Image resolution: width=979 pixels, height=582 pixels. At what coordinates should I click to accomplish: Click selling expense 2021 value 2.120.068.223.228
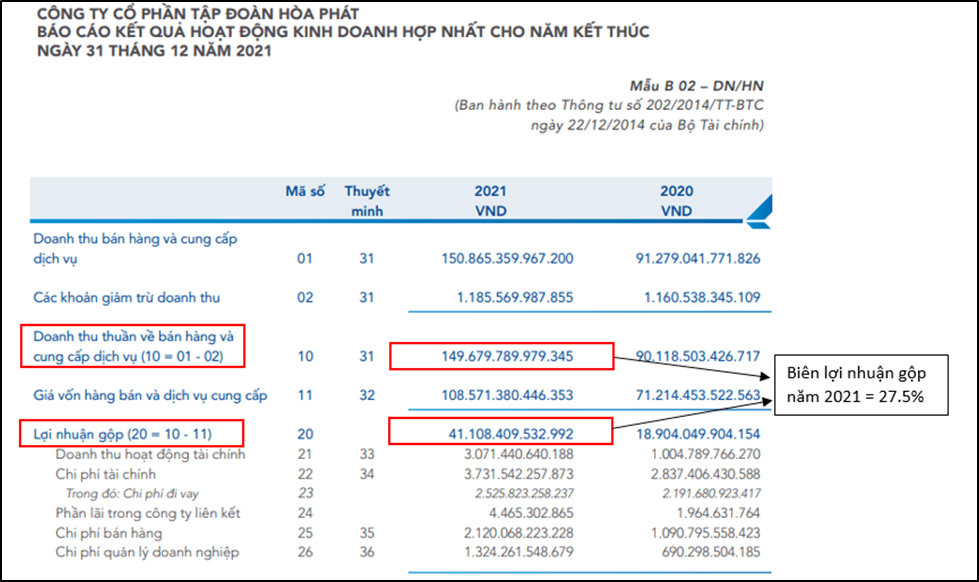(x=519, y=533)
